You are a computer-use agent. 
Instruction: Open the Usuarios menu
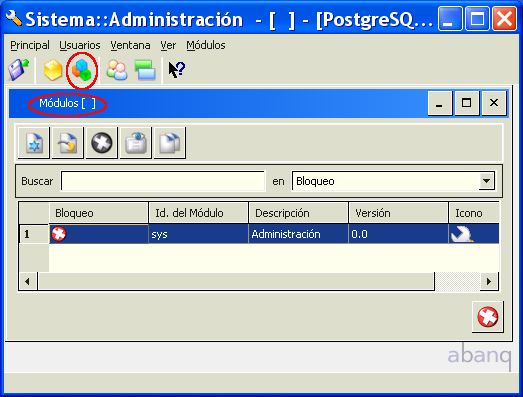80,45
